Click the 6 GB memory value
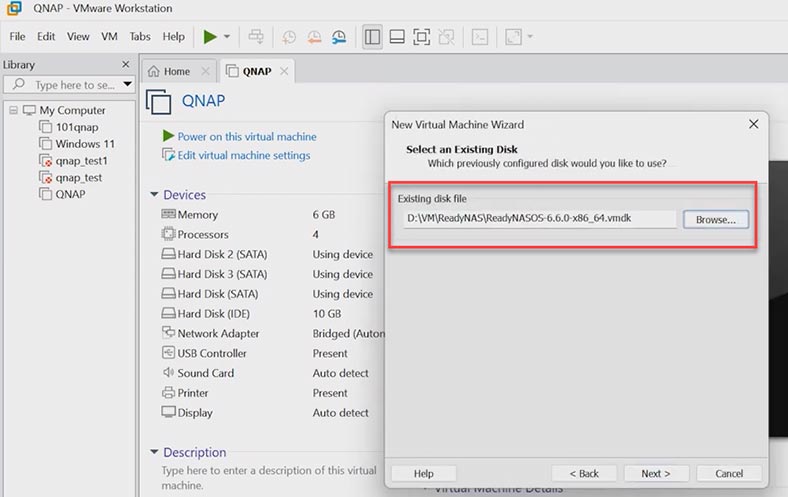788x497 pixels. pyautogui.click(x=324, y=215)
